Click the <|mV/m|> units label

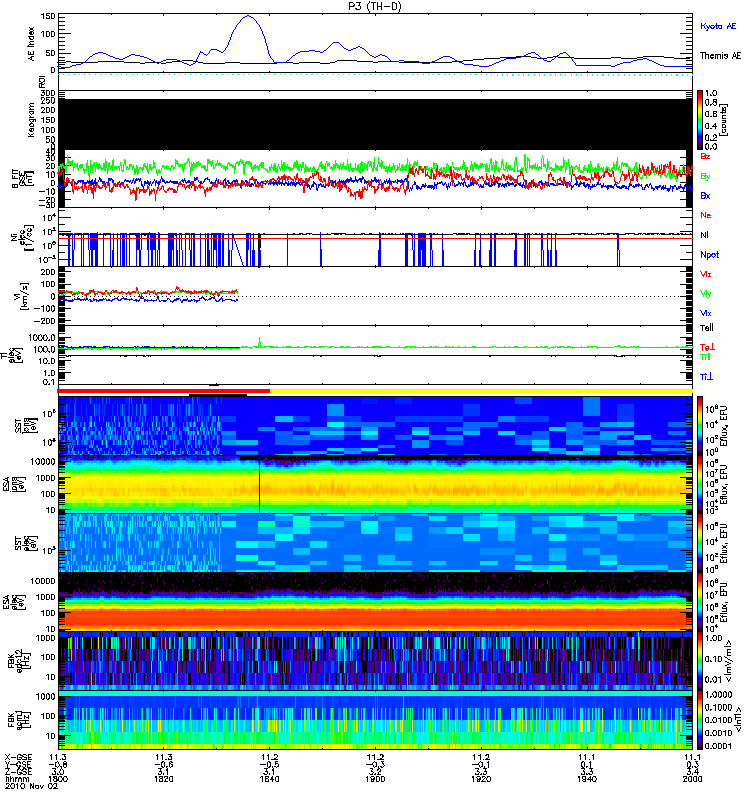click(x=729, y=661)
